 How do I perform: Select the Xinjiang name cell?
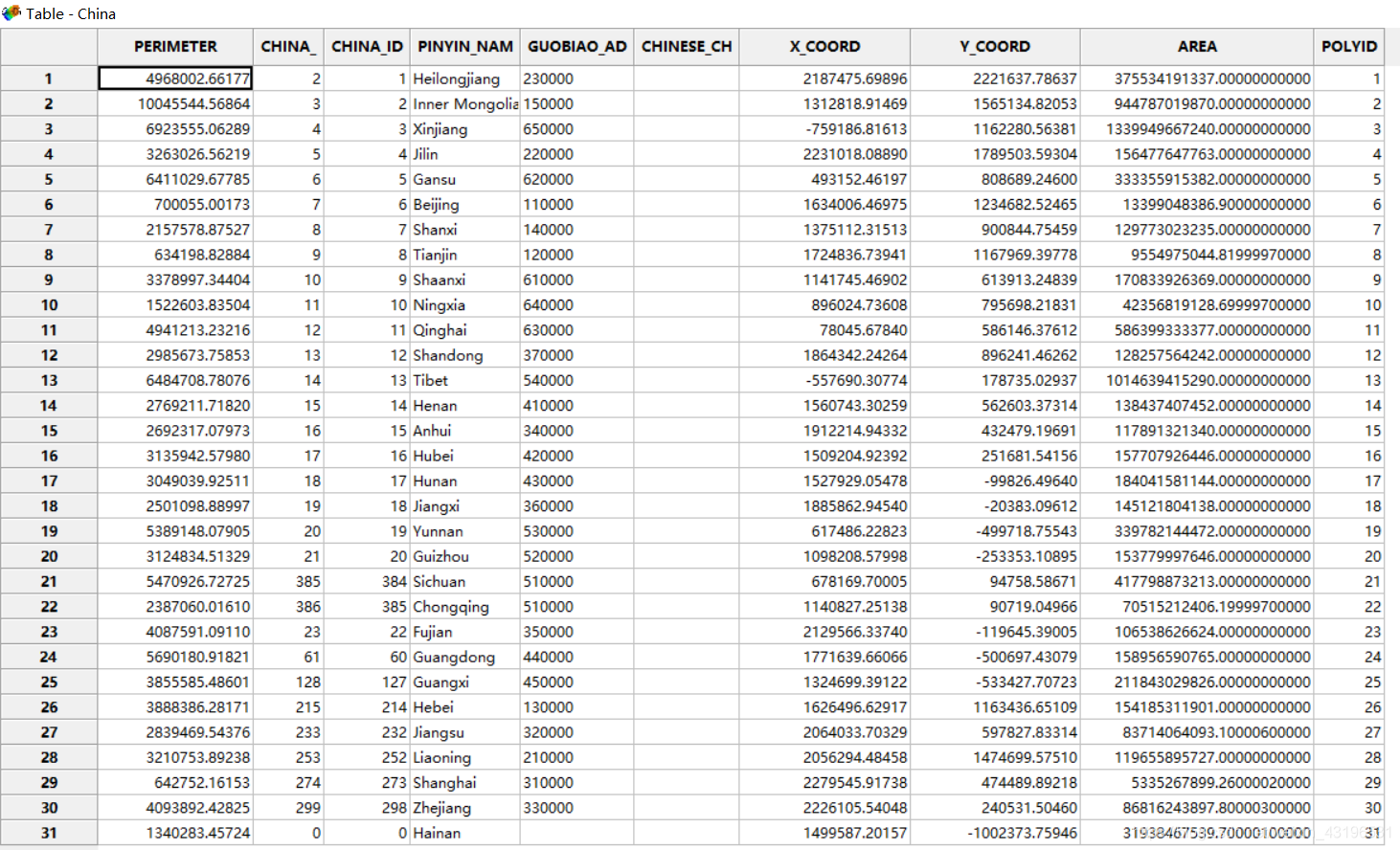465,128
